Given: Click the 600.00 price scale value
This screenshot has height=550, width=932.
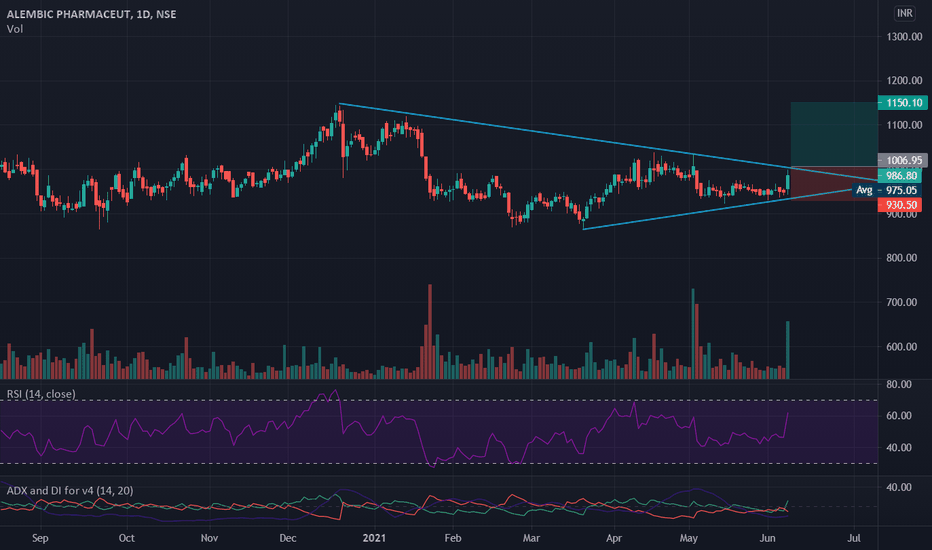Looking at the screenshot, I should (902, 347).
